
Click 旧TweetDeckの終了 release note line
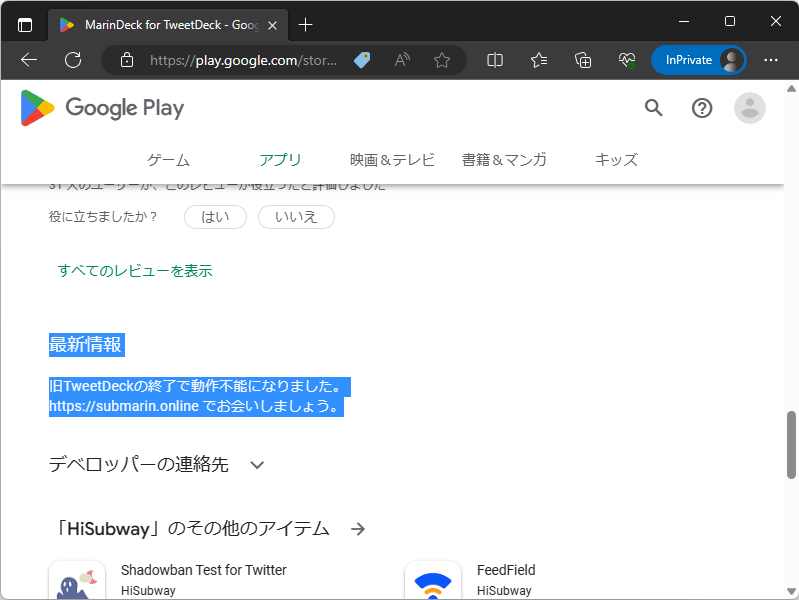[196, 386]
